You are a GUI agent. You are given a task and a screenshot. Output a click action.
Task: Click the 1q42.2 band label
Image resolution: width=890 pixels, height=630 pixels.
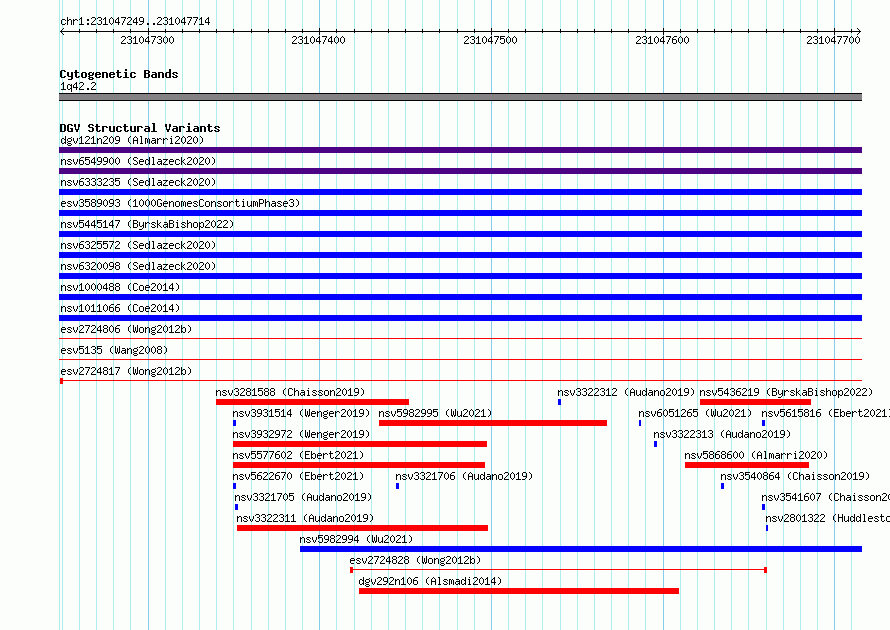point(78,86)
